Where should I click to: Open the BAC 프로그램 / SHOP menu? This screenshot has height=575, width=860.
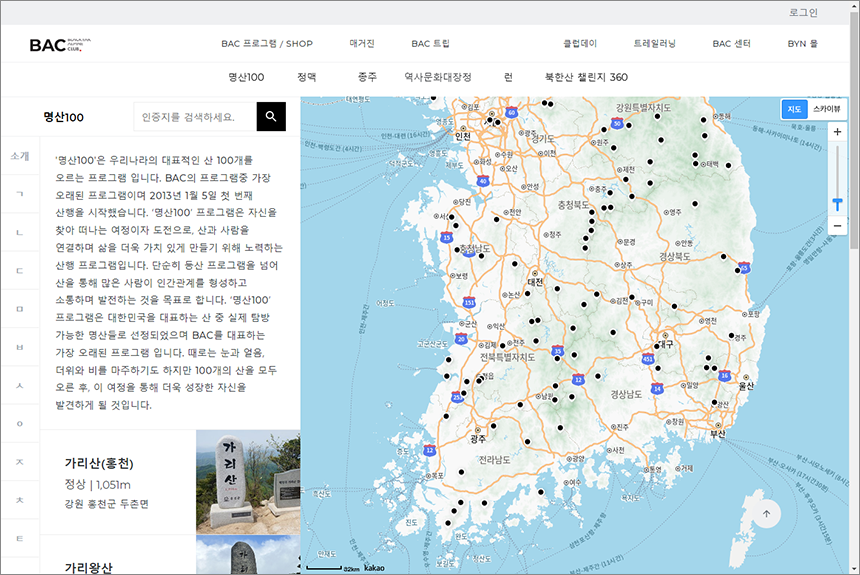point(267,44)
